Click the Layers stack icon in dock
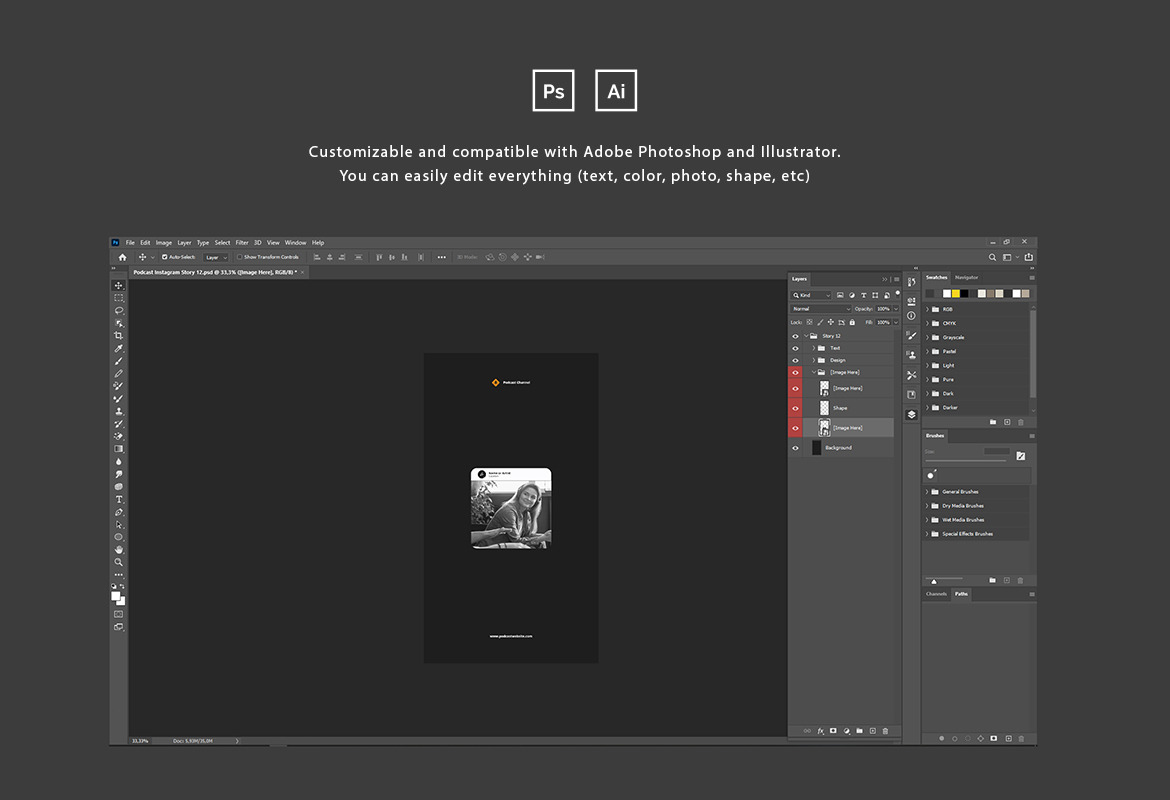 click(912, 415)
